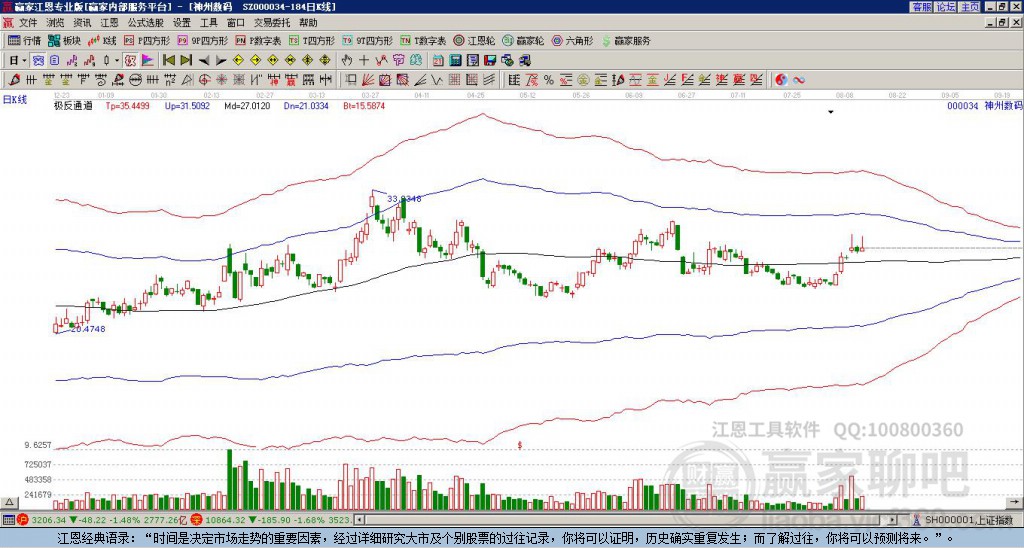Click the green jump-to-last arrow icon
1024x548 pixels.
pyautogui.click(x=186, y=61)
